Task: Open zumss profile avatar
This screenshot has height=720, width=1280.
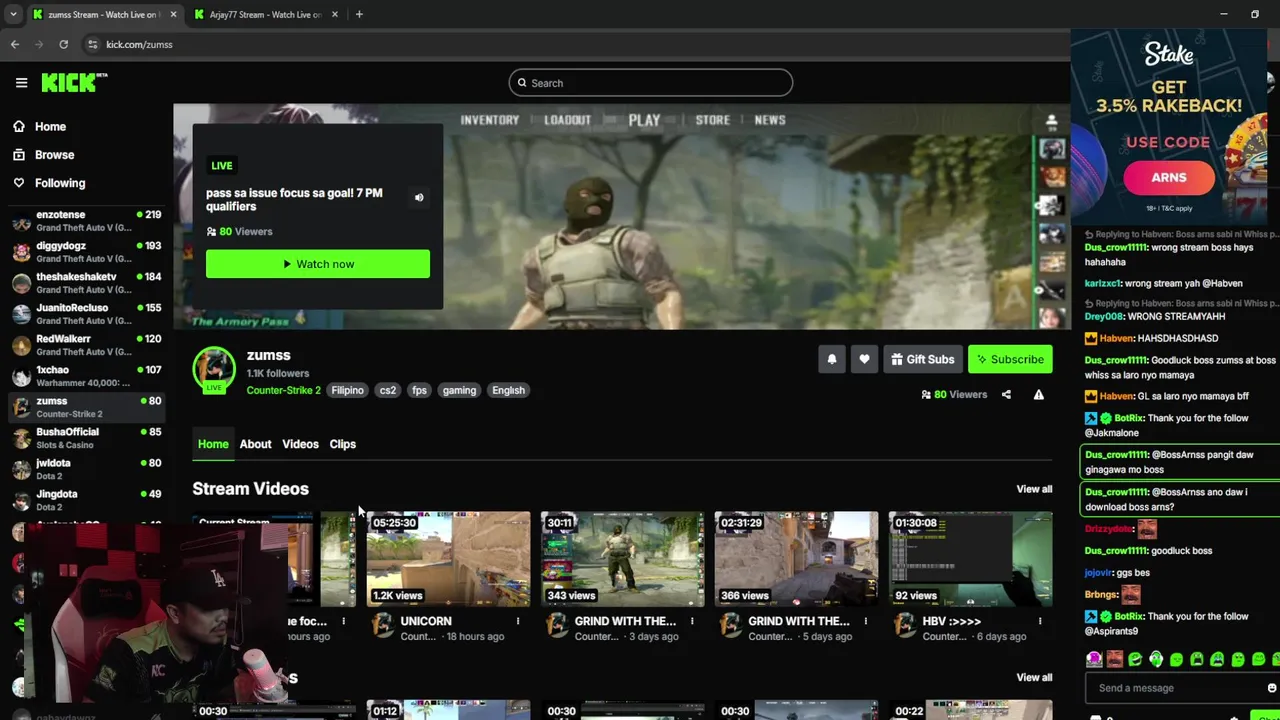Action: click(214, 369)
